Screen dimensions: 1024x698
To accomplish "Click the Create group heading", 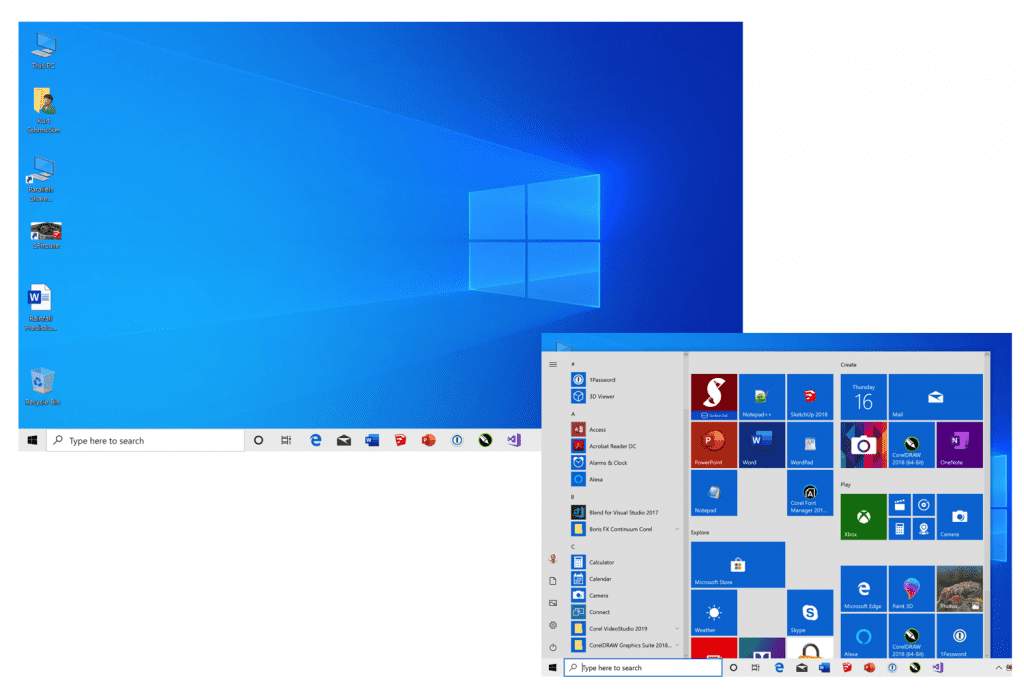I will click(x=848, y=364).
